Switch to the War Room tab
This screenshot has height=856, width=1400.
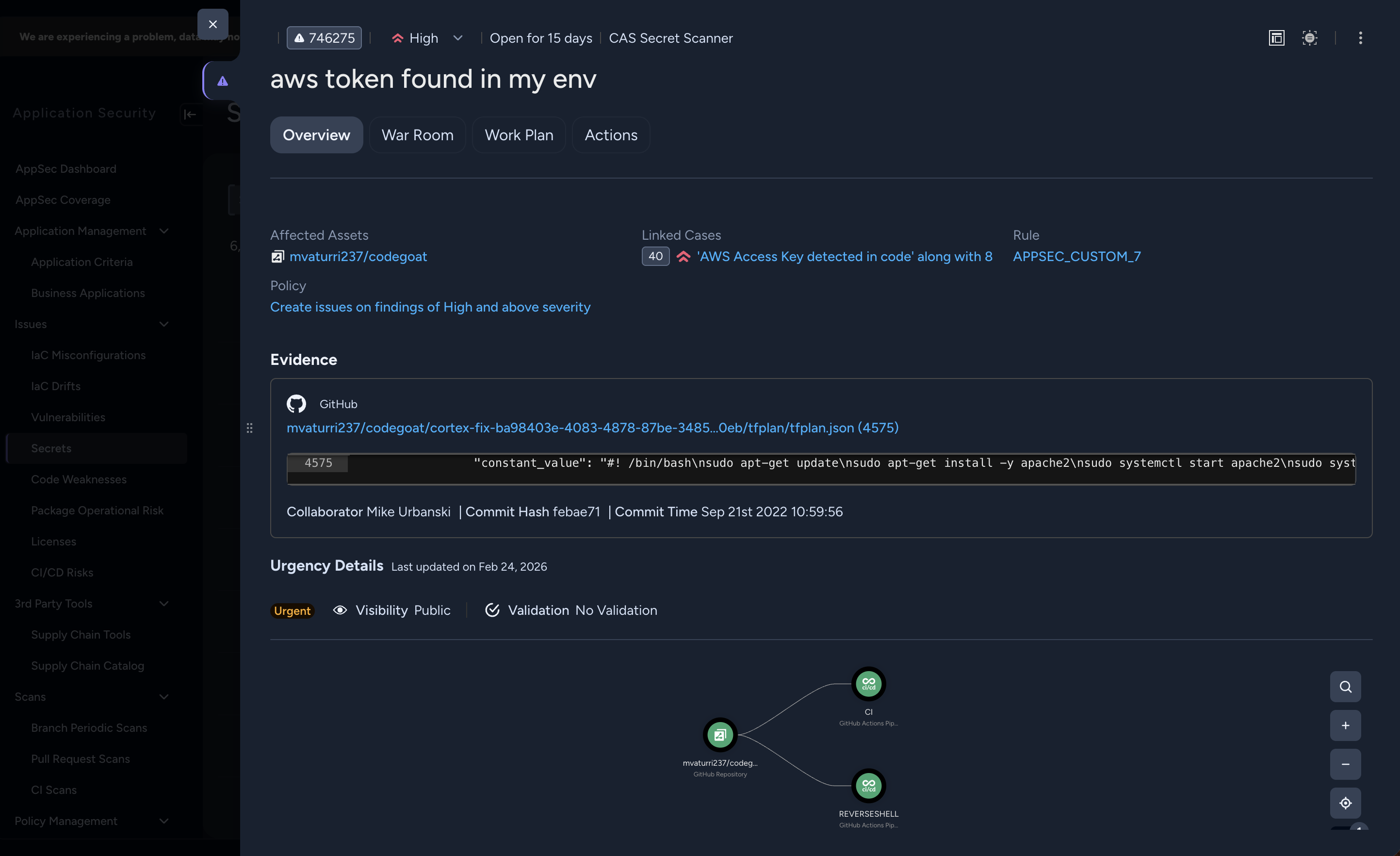[418, 135]
